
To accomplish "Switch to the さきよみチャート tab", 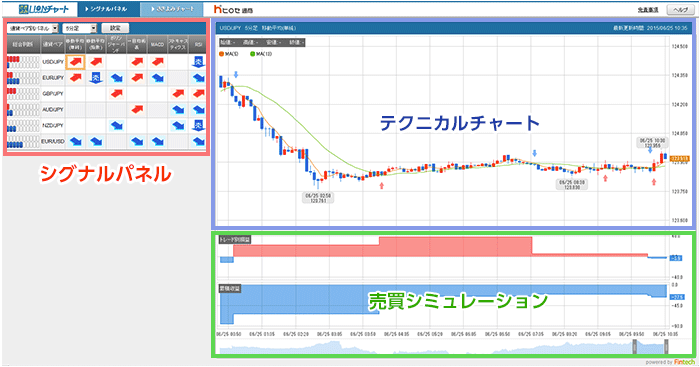I will coord(171,9).
